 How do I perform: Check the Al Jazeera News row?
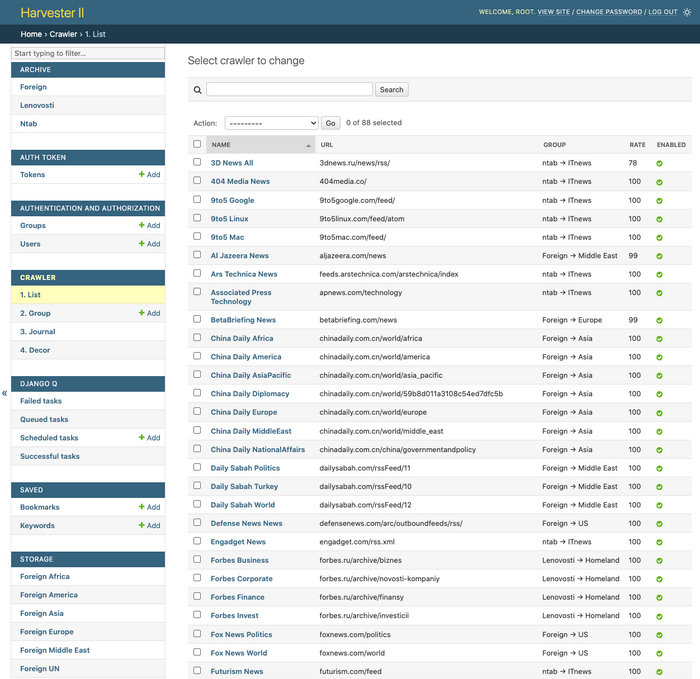point(197,254)
